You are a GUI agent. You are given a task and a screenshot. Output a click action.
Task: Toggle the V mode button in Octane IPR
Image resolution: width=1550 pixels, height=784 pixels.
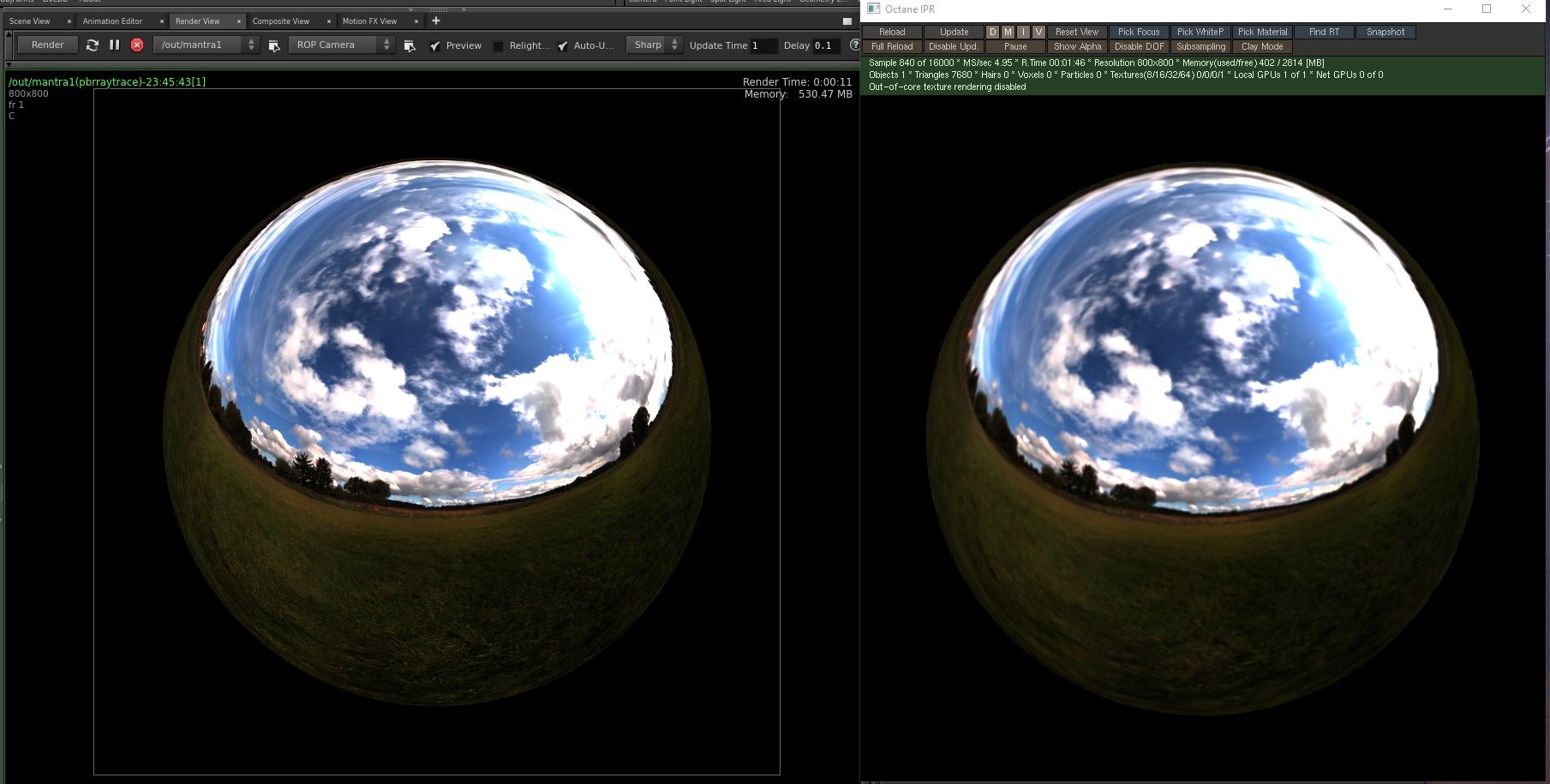pos(1038,33)
